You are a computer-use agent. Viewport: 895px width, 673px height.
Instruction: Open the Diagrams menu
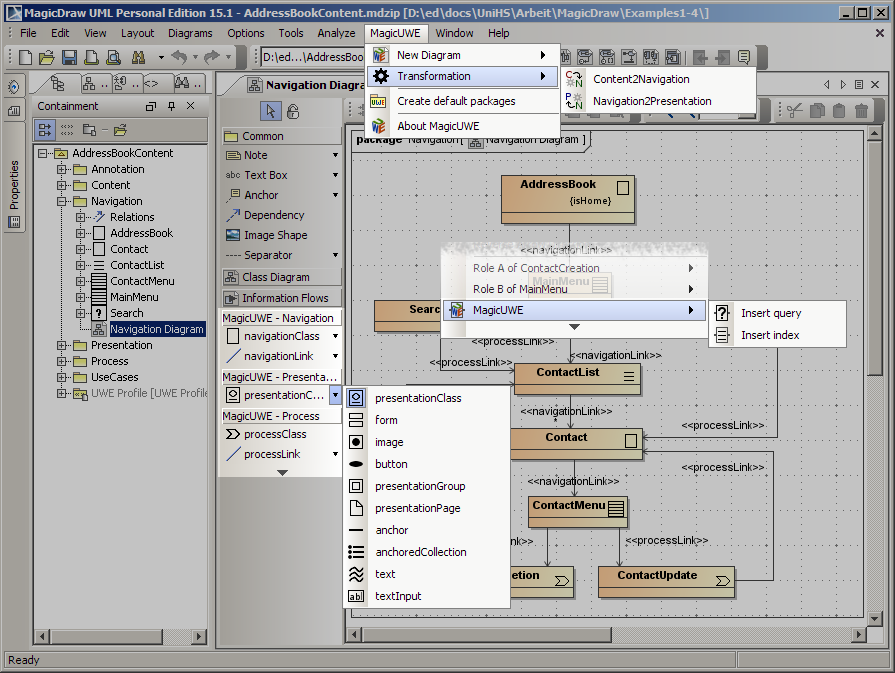coord(190,33)
